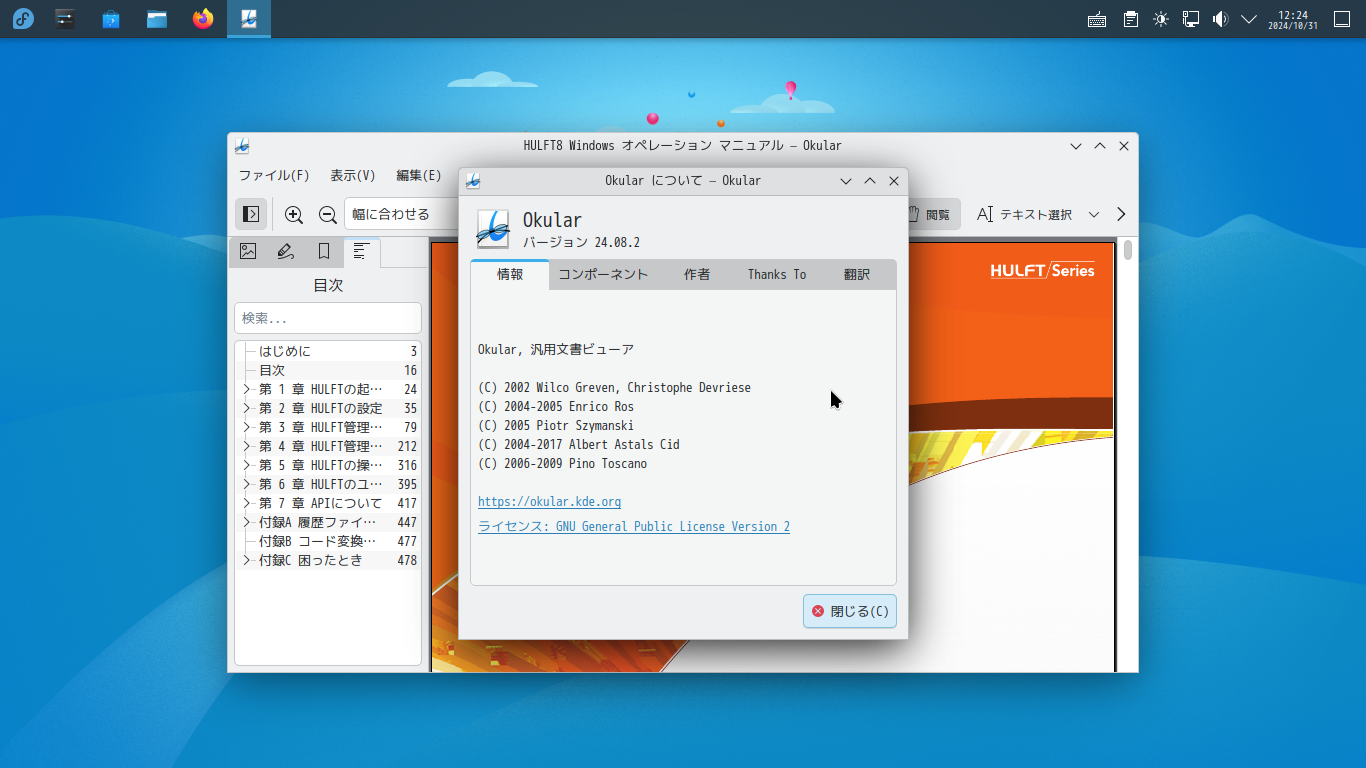Open the clock showing 12:24

(x=1293, y=19)
